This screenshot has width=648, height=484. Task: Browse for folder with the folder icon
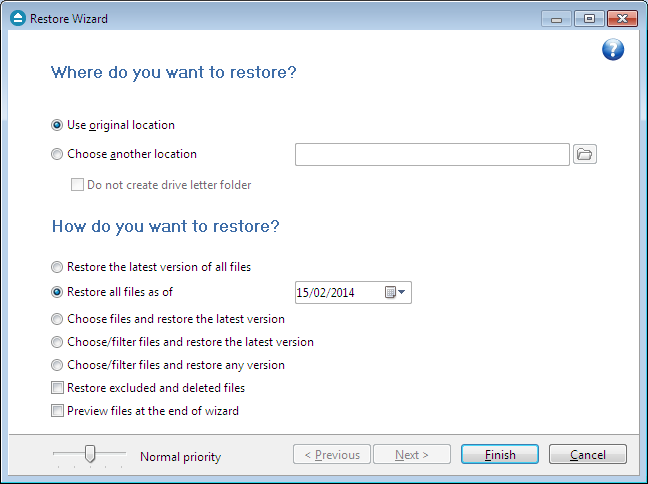point(585,154)
